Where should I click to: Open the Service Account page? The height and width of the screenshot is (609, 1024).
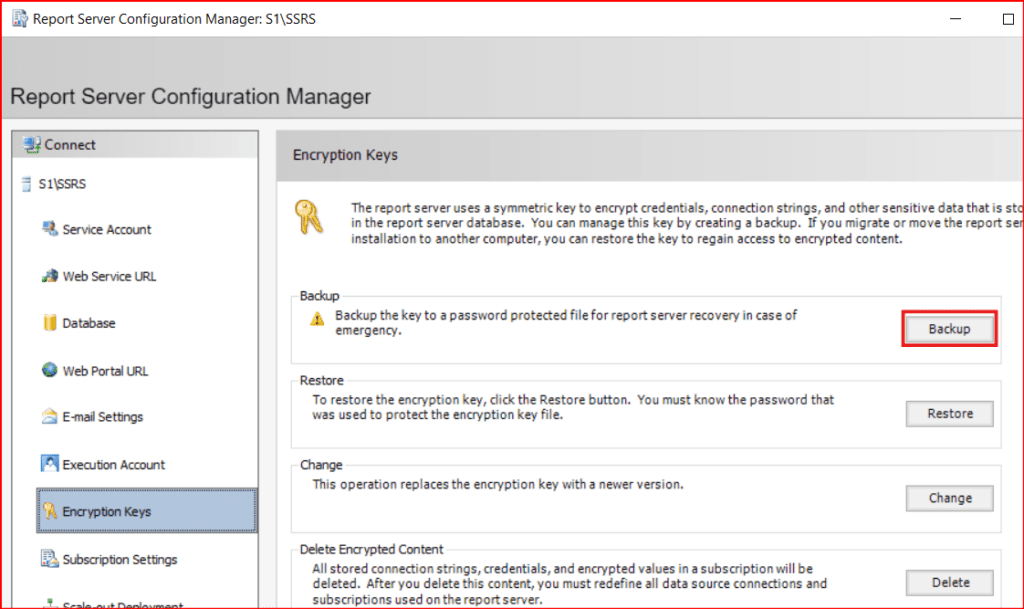point(107,229)
